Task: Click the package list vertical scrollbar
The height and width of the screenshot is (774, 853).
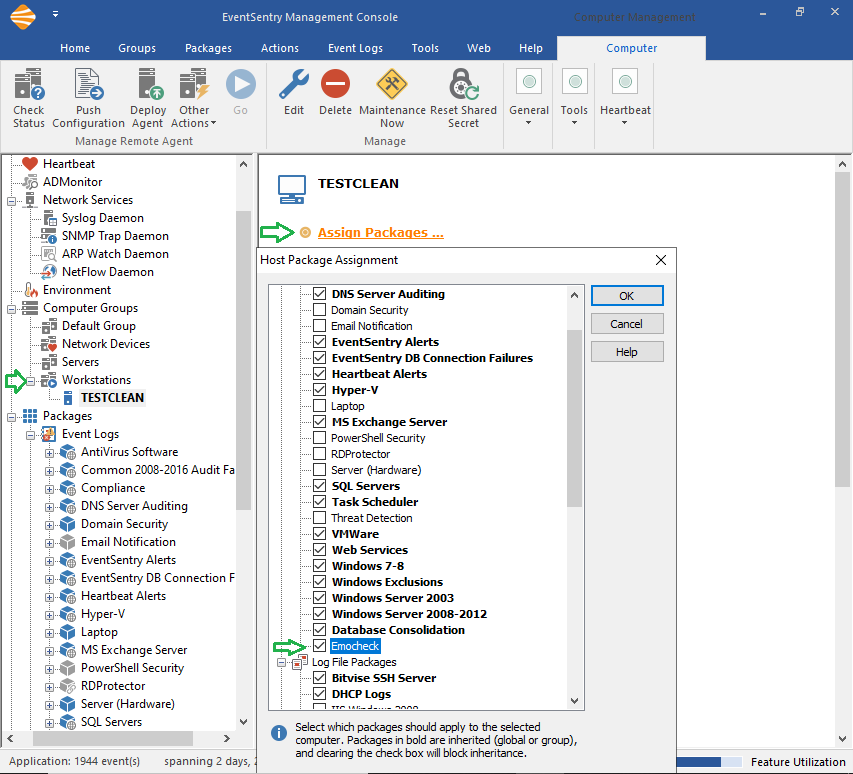Action: [574, 418]
